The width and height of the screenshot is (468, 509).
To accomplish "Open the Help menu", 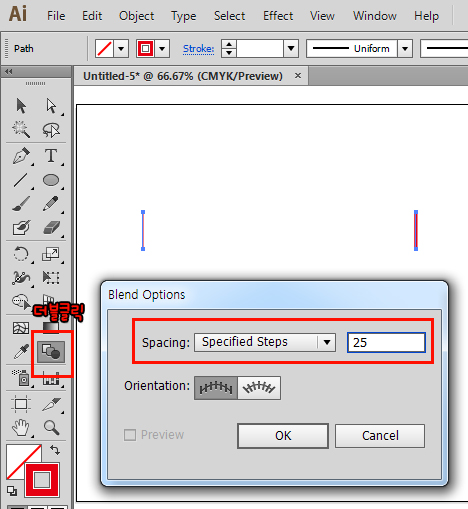I will pyautogui.click(x=427, y=16).
